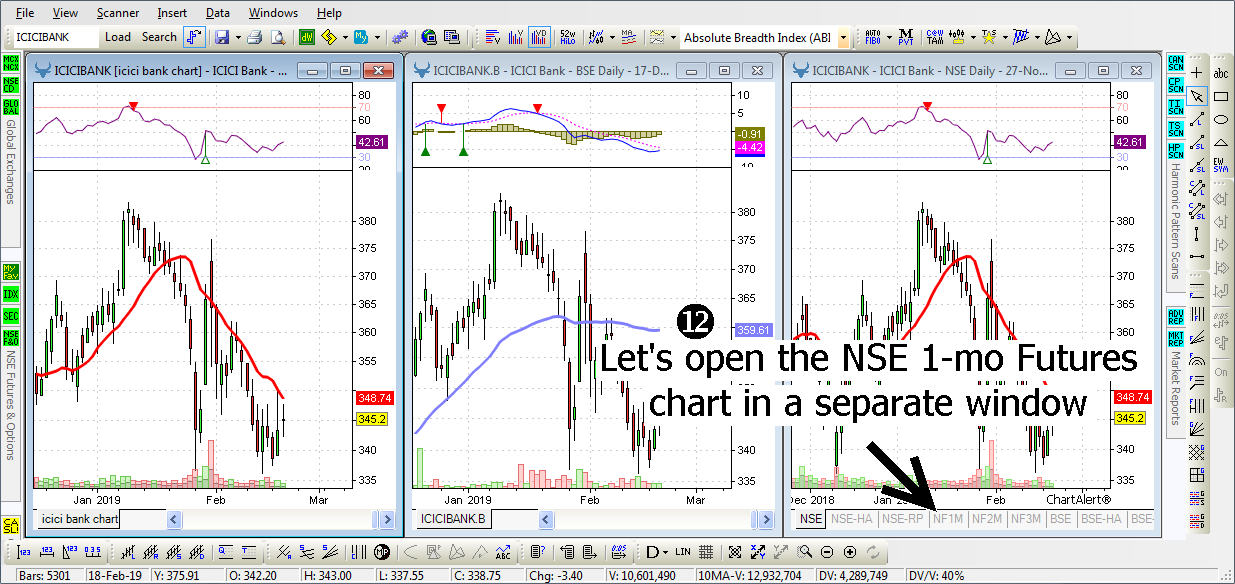Open the Harmonic Pattern Scans side panel
The height and width of the screenshot is (584, 1235).
(x=1175, y=222)
